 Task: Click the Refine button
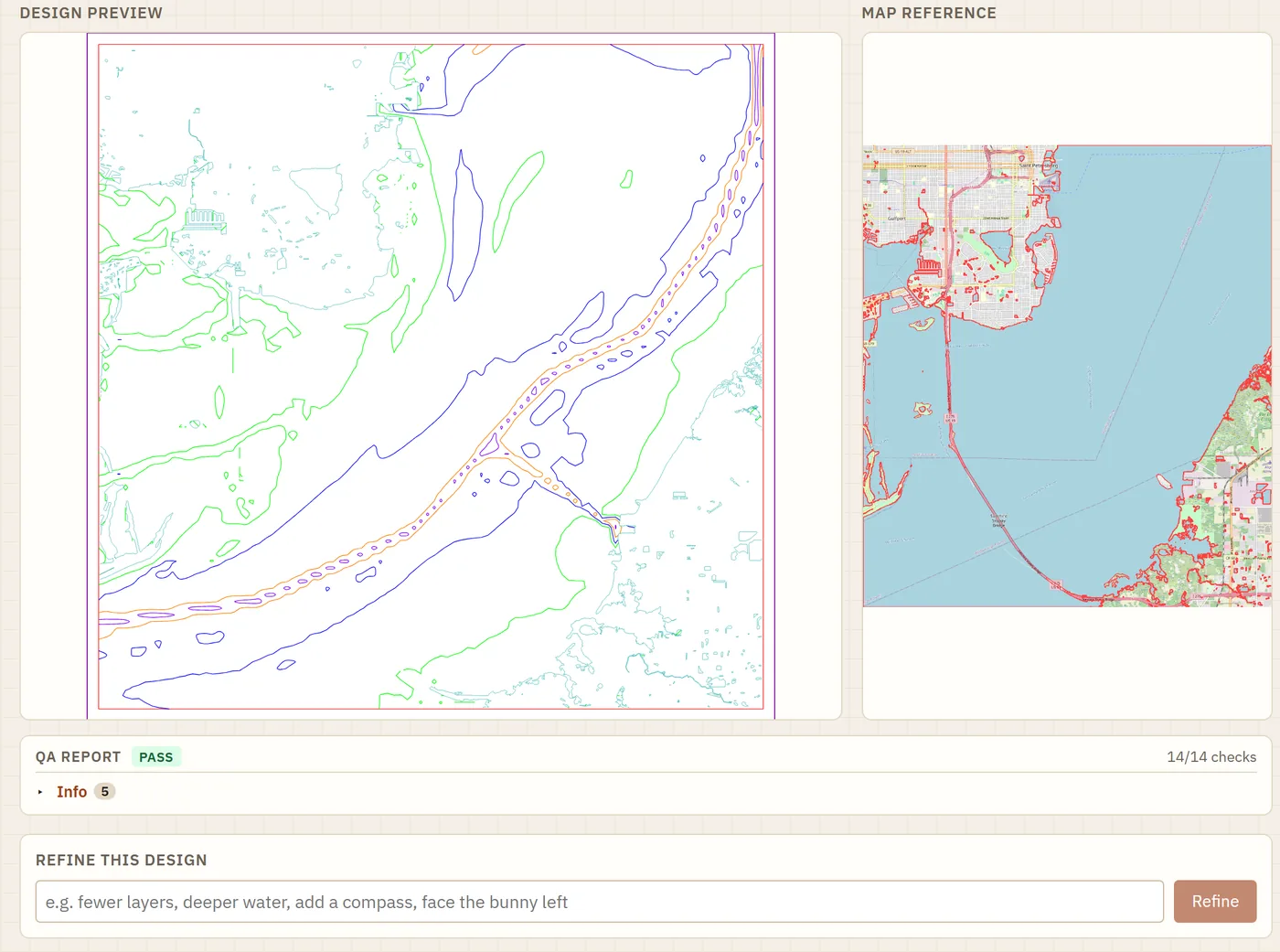[x=1215, y=902]
